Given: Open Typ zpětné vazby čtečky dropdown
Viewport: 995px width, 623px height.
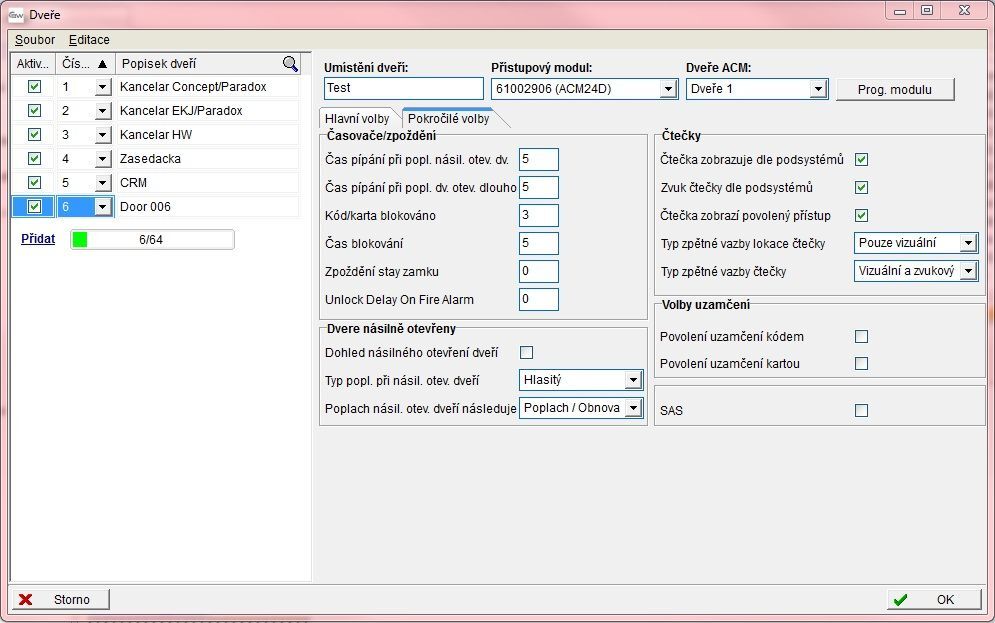Looking at the screenshot, I should point(967,271).
